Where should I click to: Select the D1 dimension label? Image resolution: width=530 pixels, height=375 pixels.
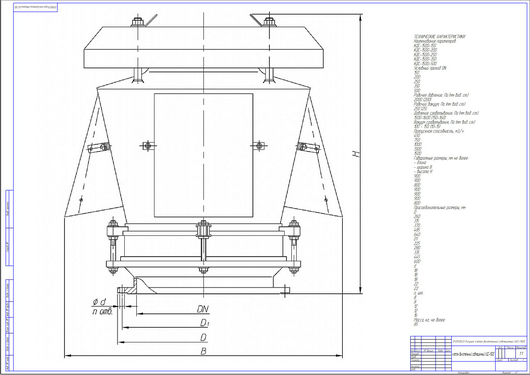point(204,323)
